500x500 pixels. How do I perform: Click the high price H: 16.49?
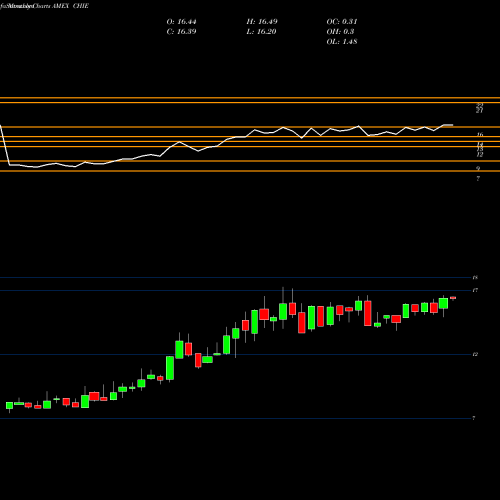coord(262,22)
